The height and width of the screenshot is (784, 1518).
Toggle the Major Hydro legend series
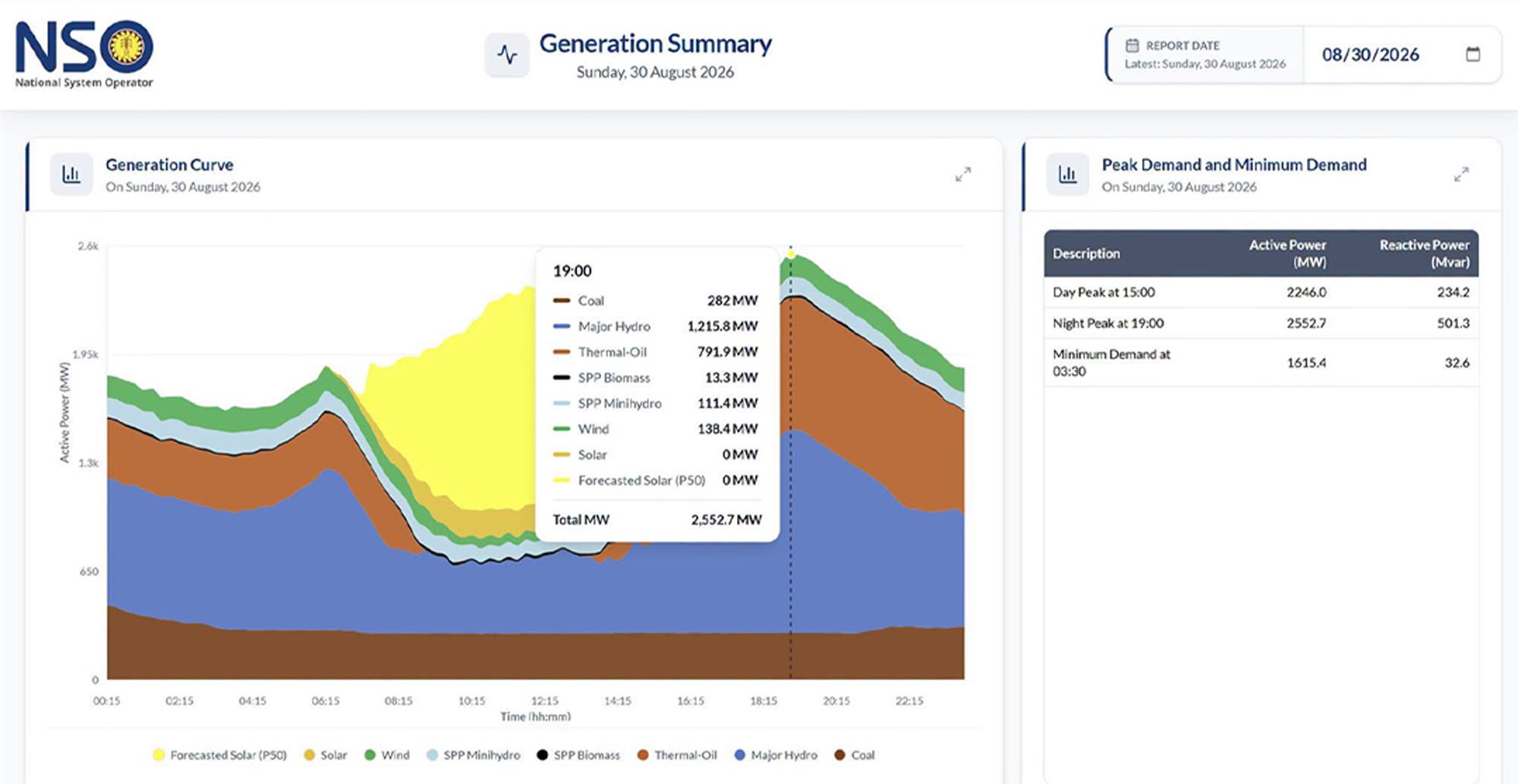(x=776, y=755)
